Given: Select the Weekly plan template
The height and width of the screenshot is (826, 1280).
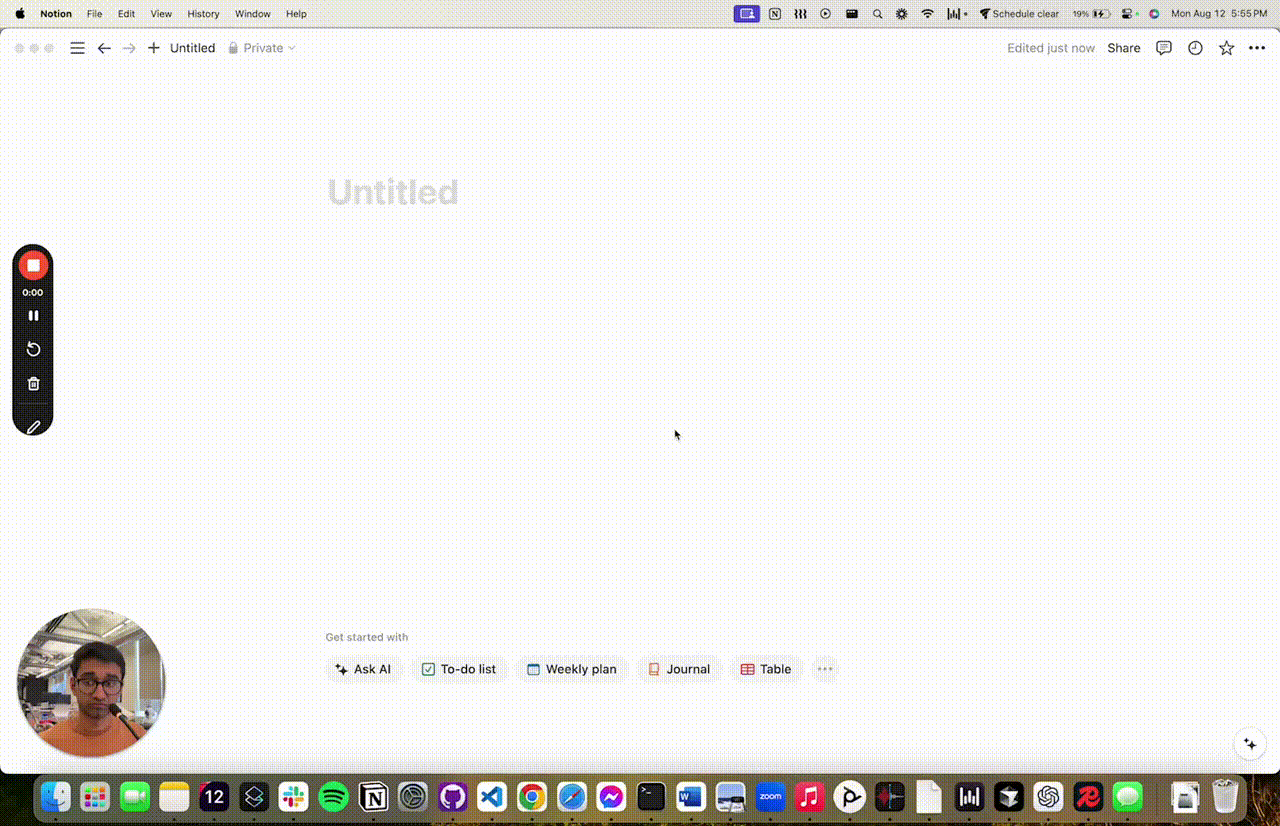Looking at the screenshot, I should pyautogui.click(x=572, y=669).
